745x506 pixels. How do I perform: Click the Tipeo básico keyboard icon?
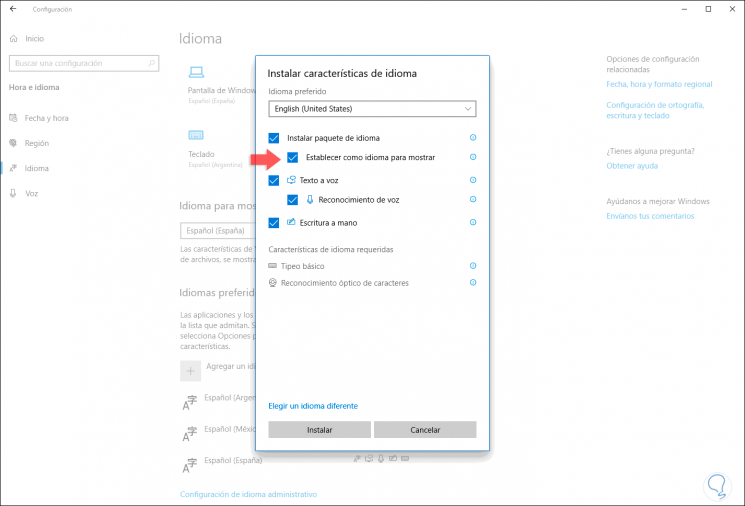[273, 266]
